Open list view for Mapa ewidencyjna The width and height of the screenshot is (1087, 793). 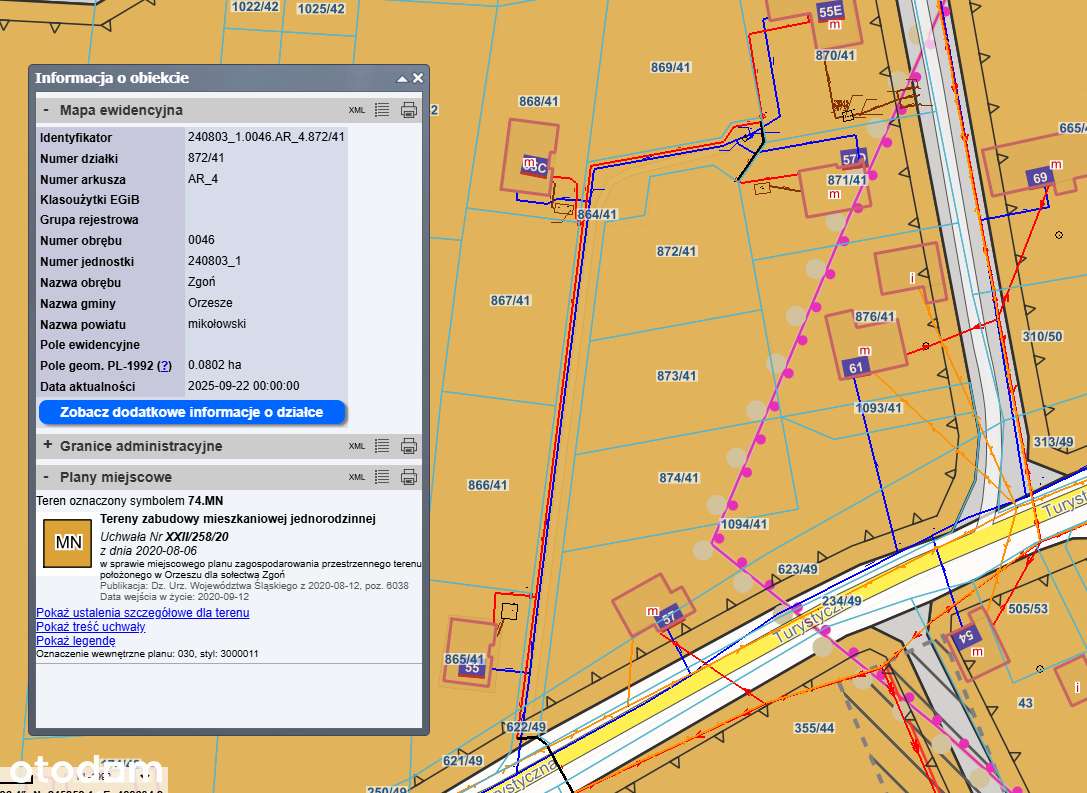point(382,110)
